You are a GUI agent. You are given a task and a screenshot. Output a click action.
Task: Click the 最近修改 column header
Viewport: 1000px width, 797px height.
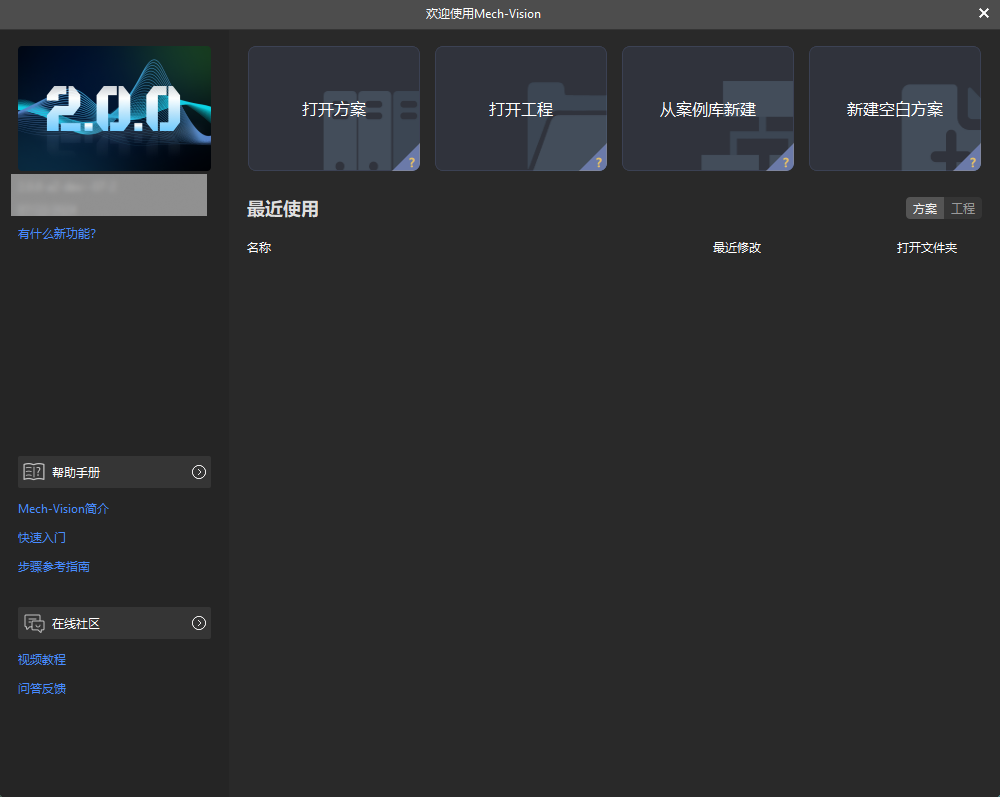(737, 247)
